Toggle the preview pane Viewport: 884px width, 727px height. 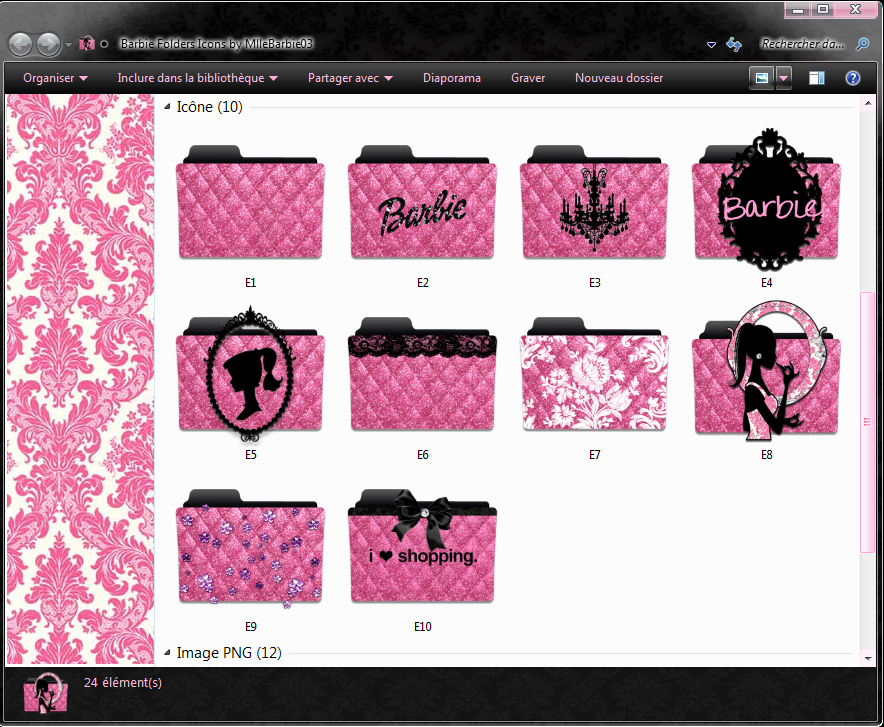pos(817,78)
